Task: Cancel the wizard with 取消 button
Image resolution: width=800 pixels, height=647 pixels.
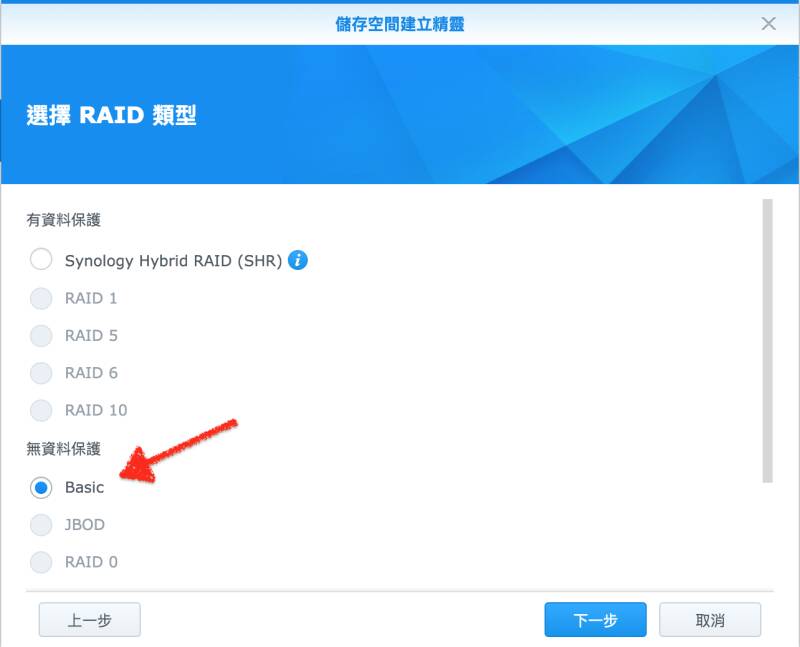Action: click(x=710, y=619)
